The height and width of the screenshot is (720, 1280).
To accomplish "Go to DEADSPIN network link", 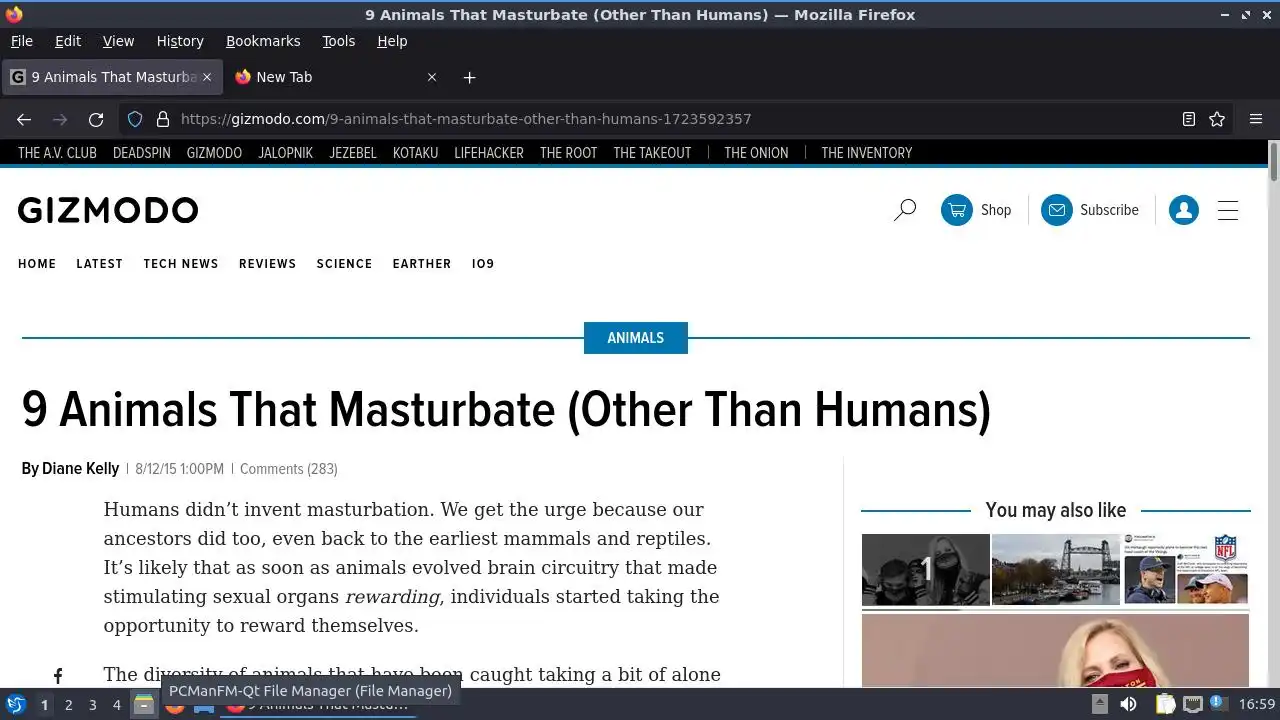I will pyautogui.click(x=142, y=153).
